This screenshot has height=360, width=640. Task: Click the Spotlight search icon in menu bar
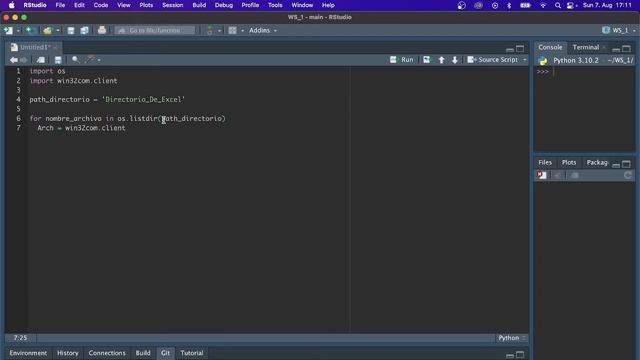coord(558,5)
